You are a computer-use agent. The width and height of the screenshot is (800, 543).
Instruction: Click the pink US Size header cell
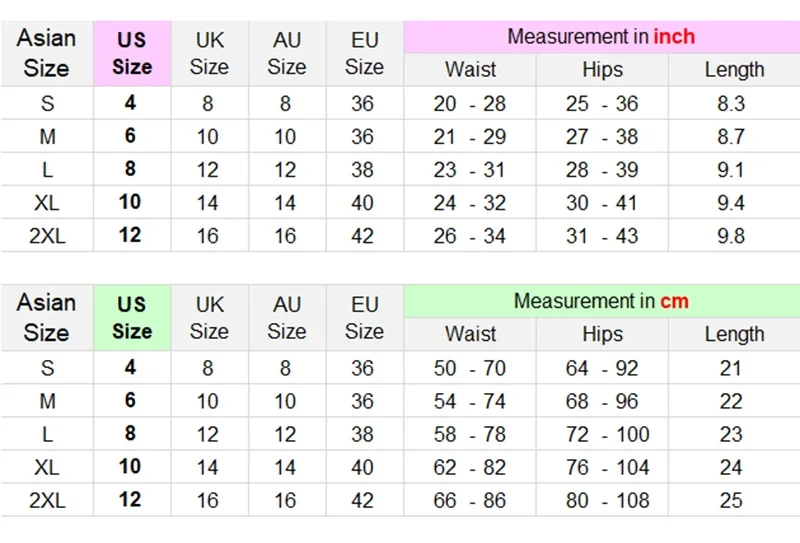tap(131, 54)
